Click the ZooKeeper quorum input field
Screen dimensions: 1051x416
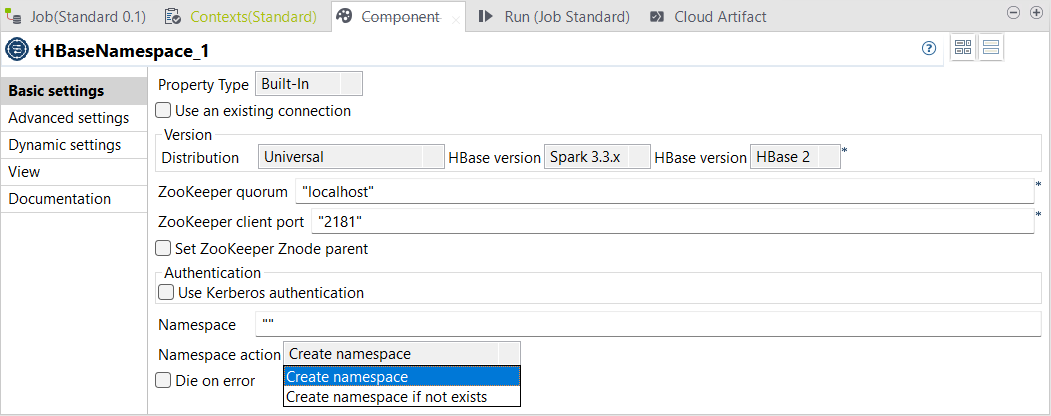(x=660, y=190)
